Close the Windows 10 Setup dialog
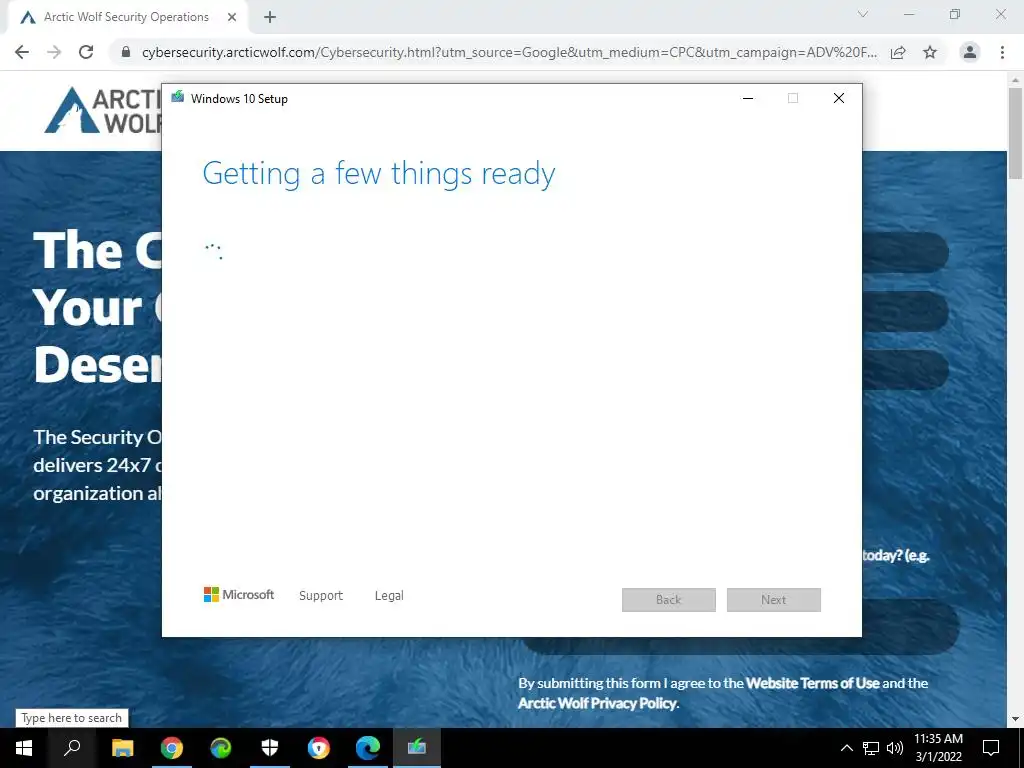Viewport: 1024px width, 768px height. coord(839,98)
